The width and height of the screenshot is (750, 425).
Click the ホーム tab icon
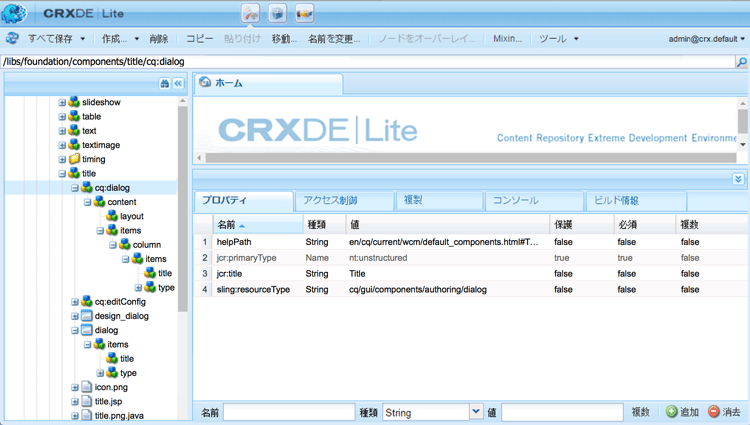pyautogui.click(x=205, y=82)
